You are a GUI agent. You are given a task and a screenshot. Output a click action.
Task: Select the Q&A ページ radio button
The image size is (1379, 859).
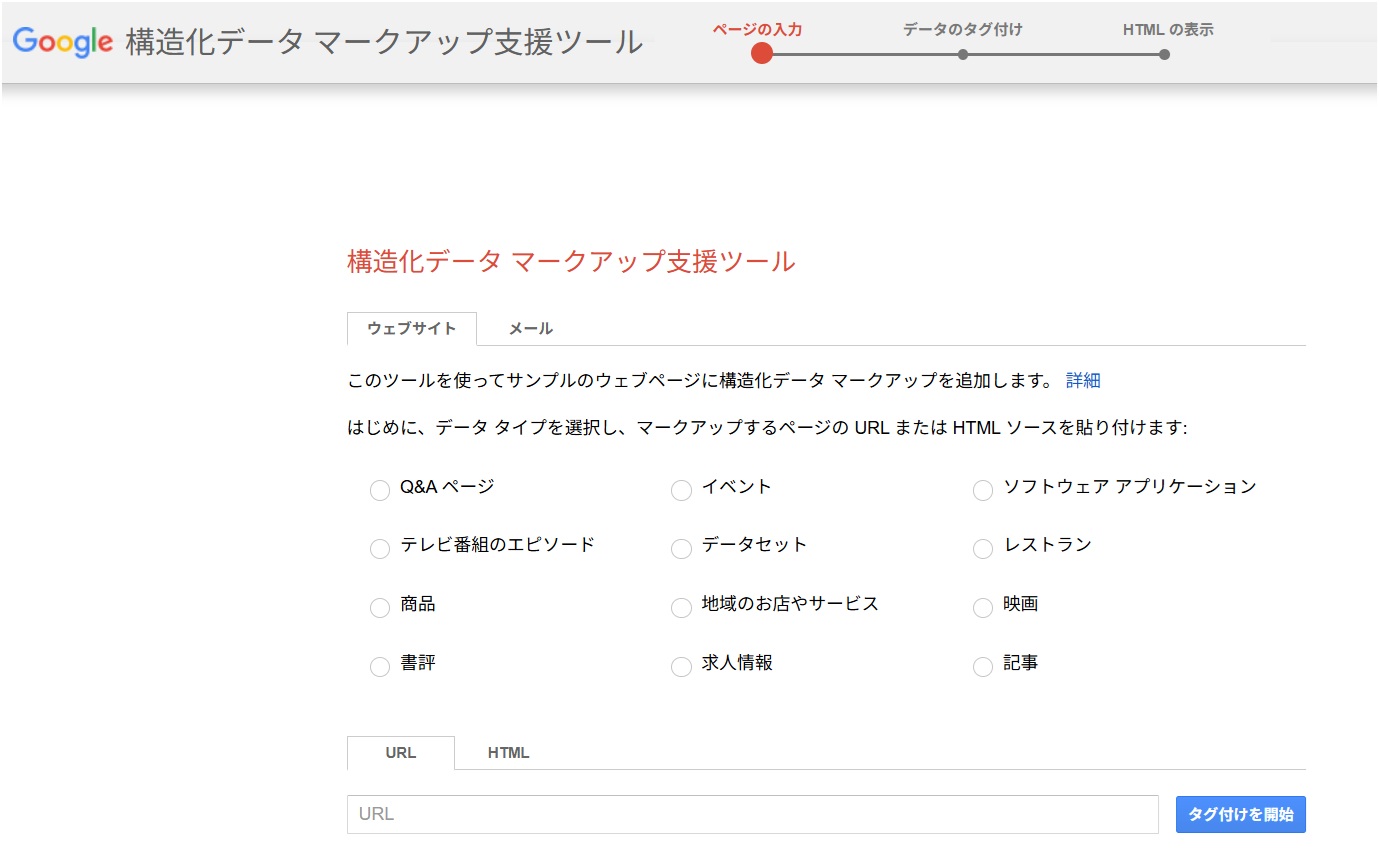coord(380,490)
